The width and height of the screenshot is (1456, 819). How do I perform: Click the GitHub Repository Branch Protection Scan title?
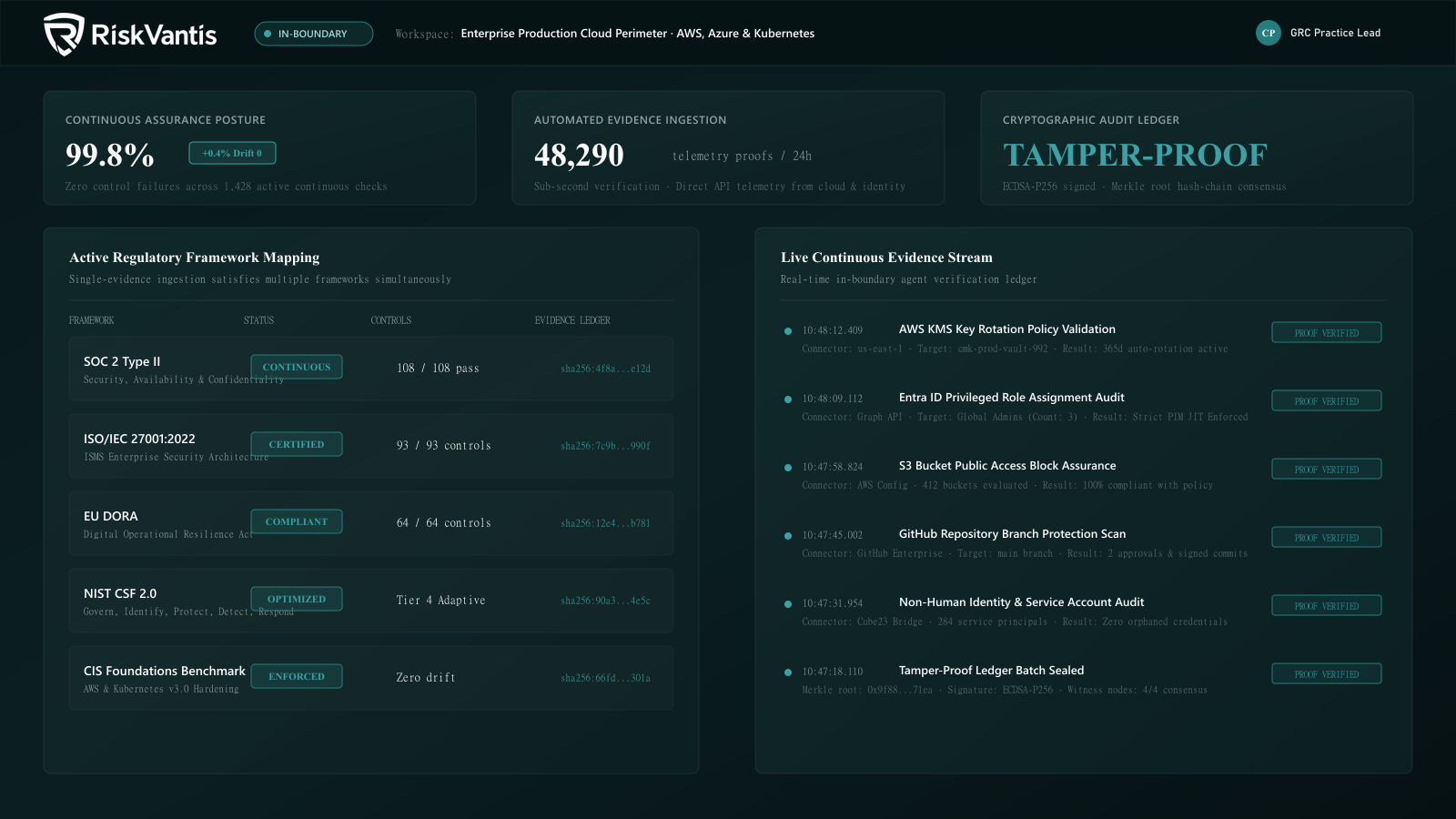[1013, 534]
